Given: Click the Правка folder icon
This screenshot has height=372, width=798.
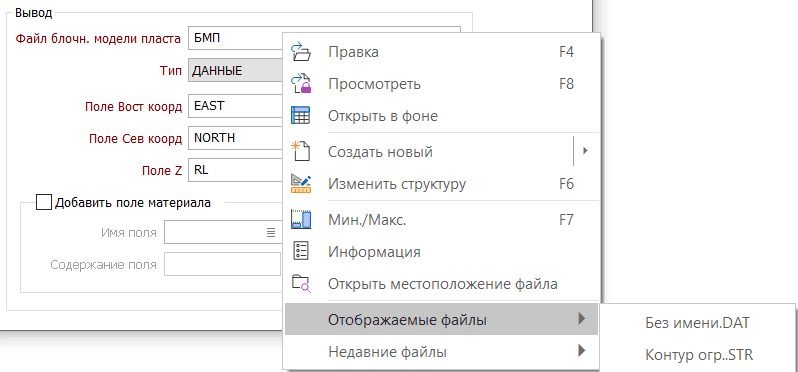Looking at the screenshot, I should tap(300, 52).
